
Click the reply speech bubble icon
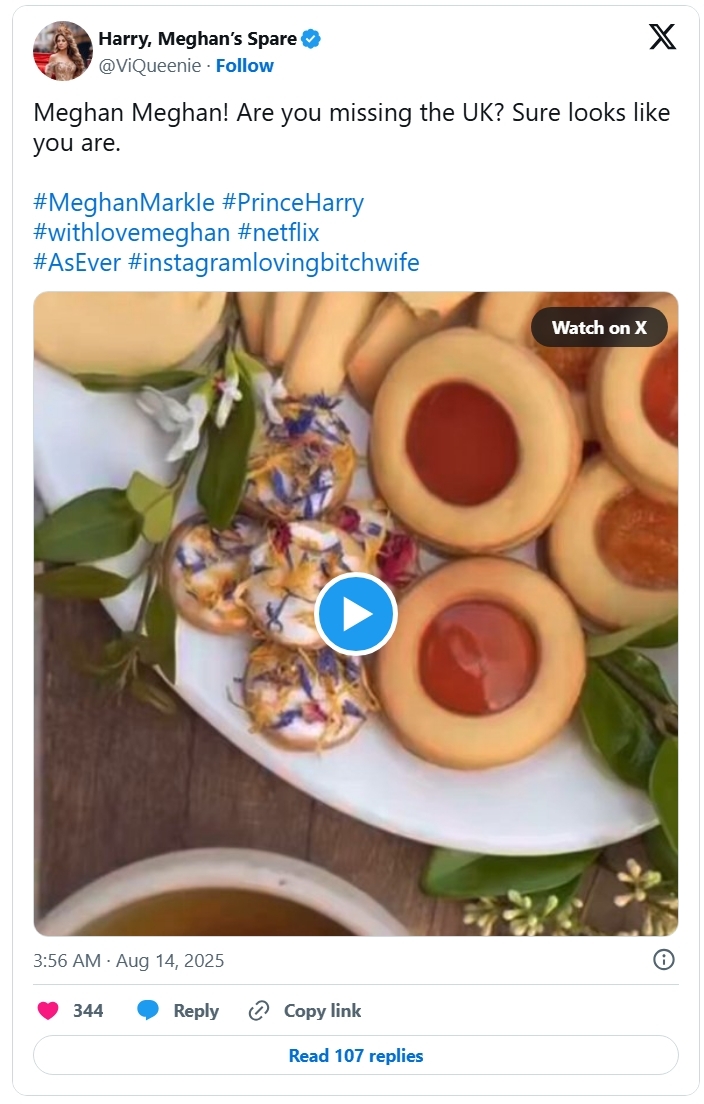[x=148, y=1011]
